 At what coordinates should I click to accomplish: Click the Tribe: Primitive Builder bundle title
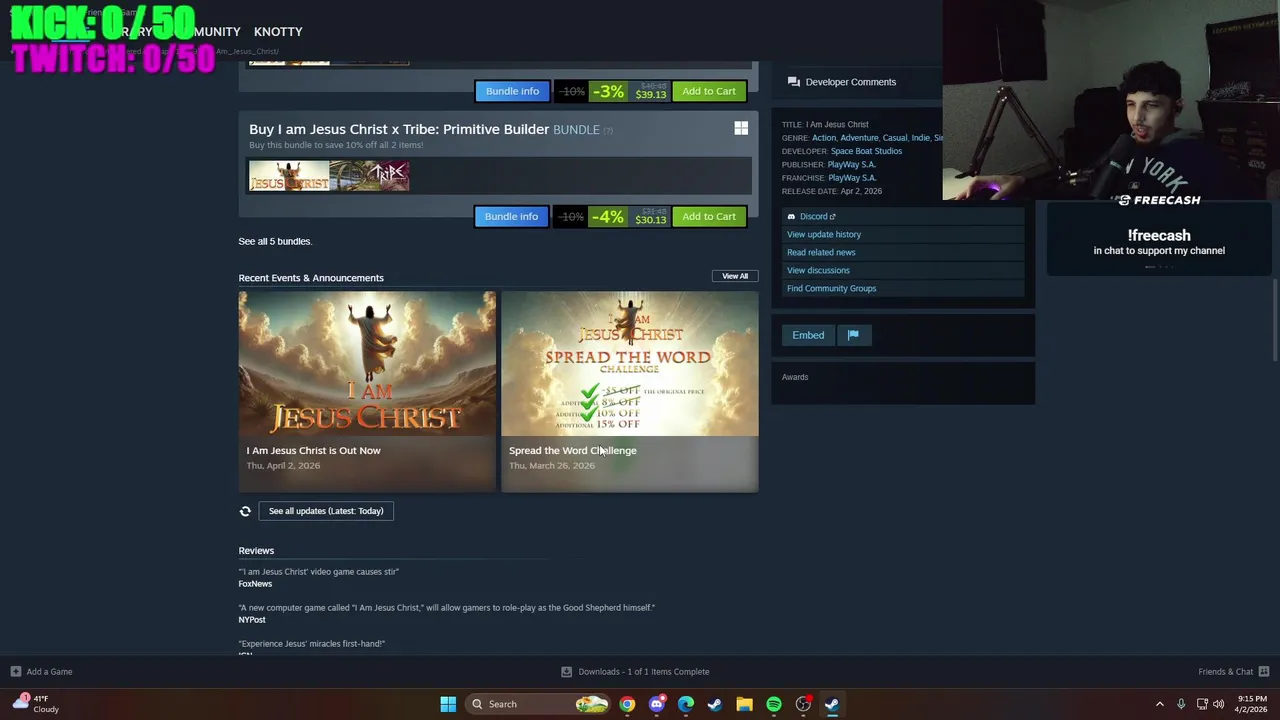coord(399,129)
